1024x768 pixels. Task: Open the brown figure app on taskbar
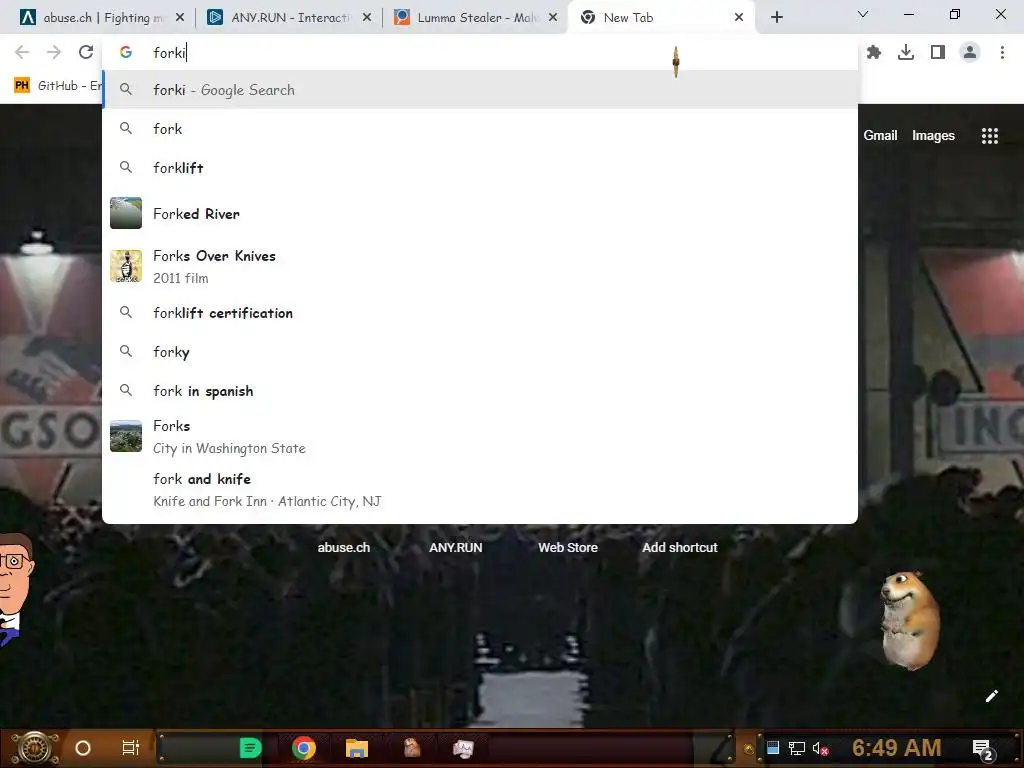(x=411, y=748)
